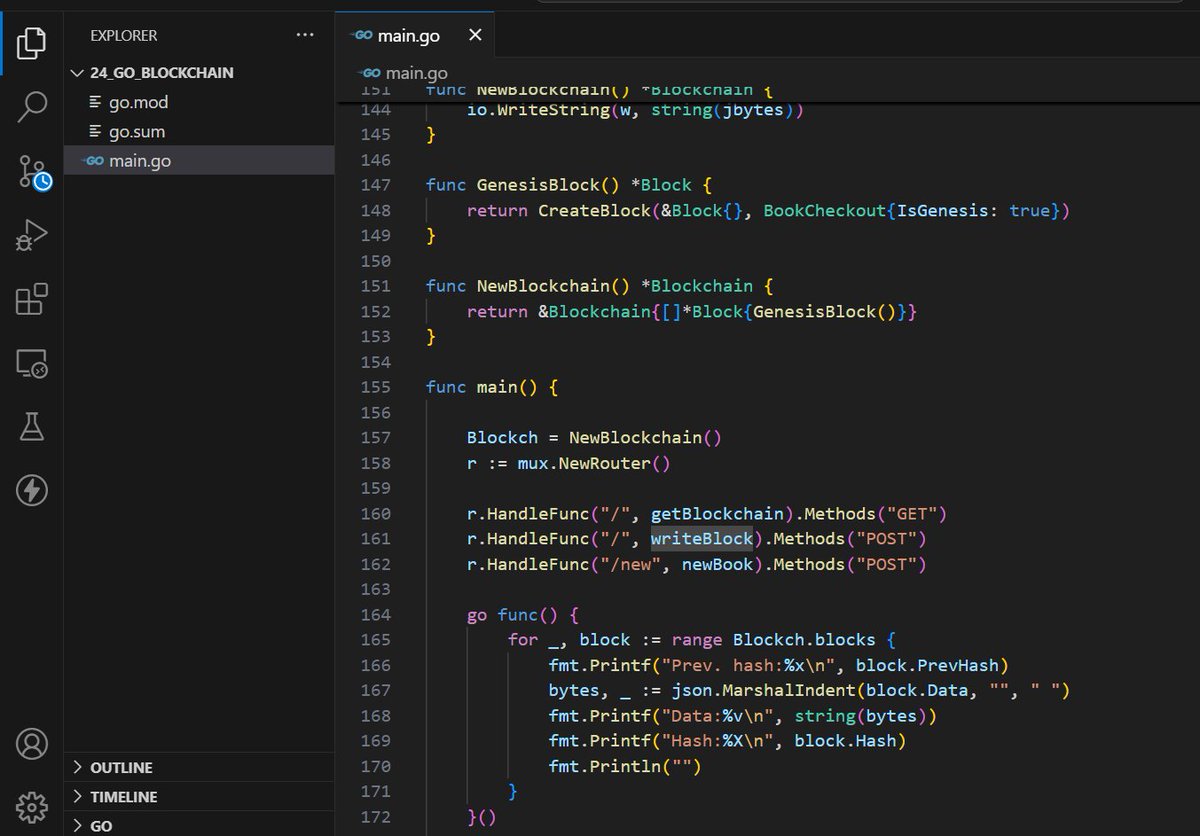The image size is (1200, 836).
Task: Open the Accounts menu
Action: coord(32,744)
